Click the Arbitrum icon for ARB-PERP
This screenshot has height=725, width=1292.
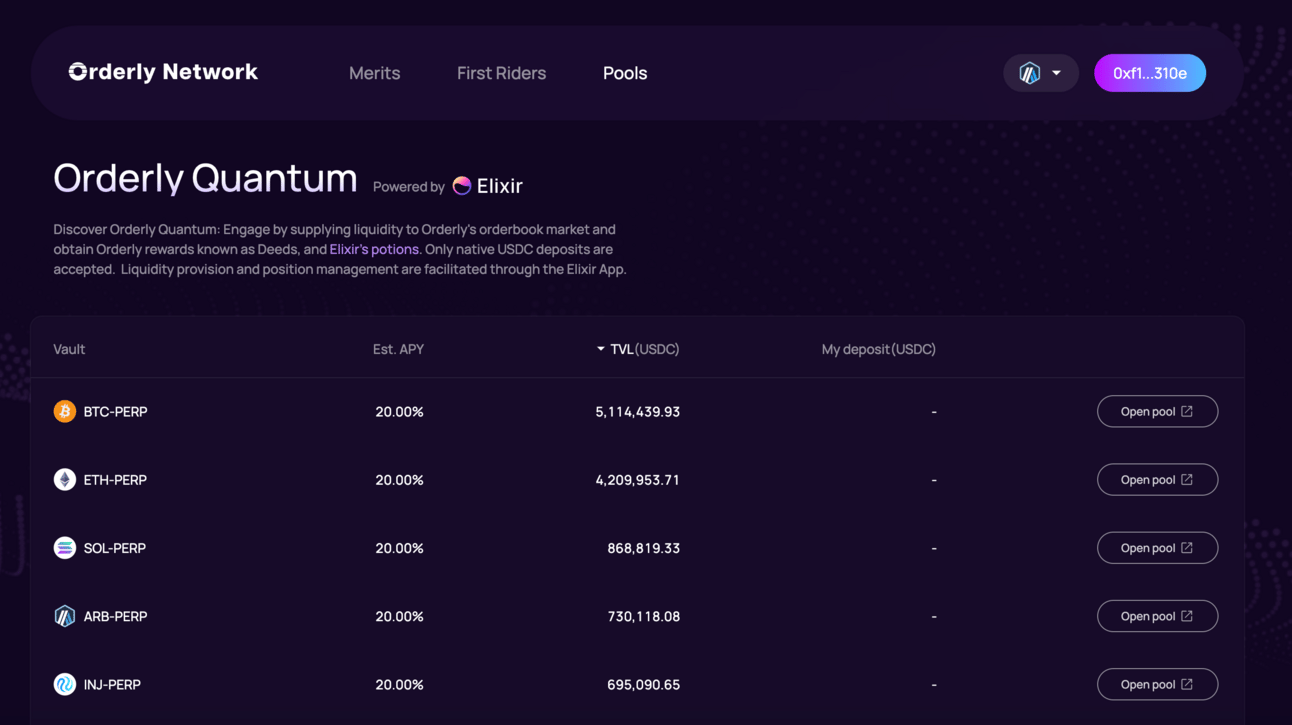pyautogui.click(x=65, y=616)
